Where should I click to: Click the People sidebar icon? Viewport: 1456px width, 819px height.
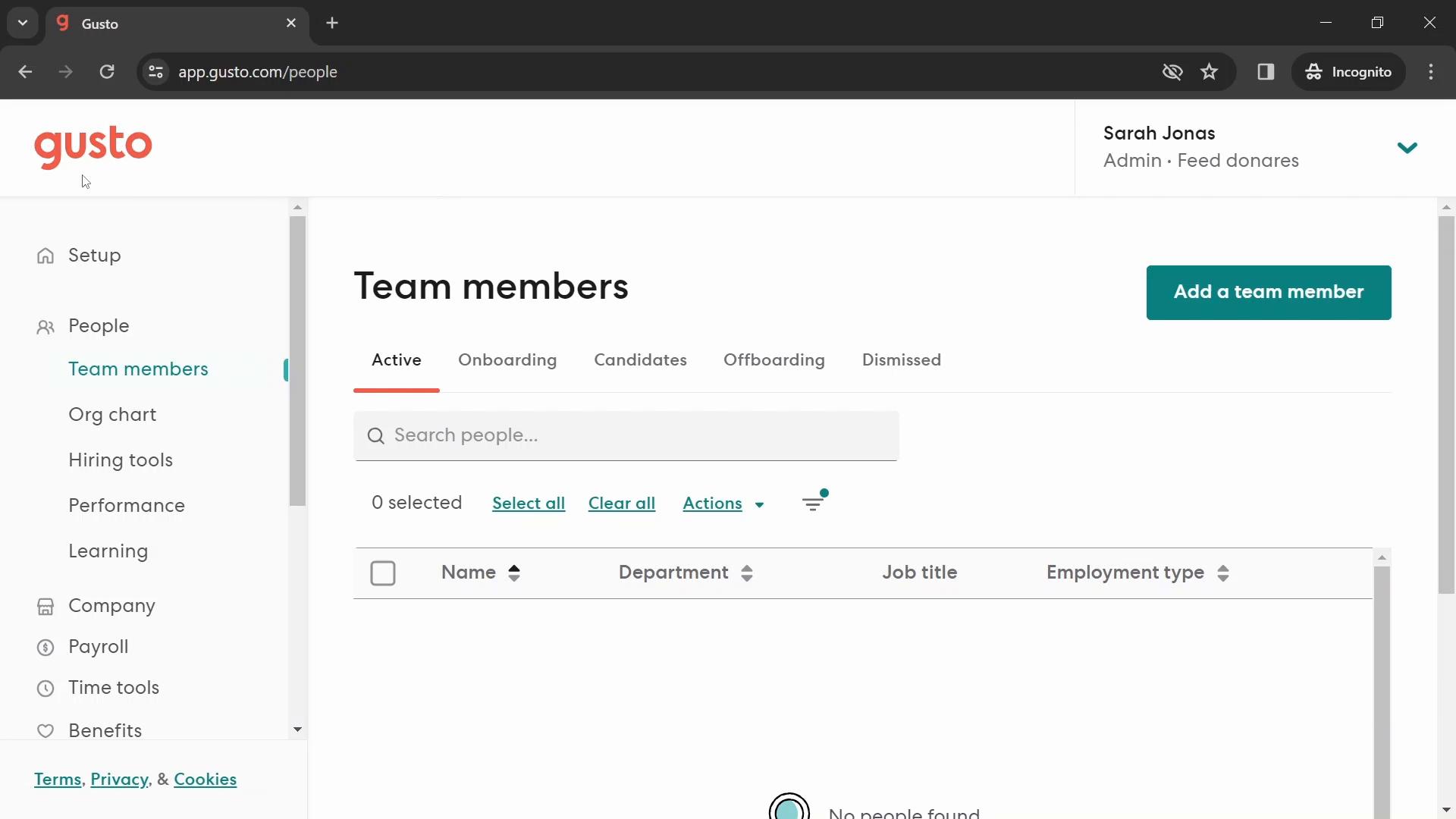tap(45, 326)
